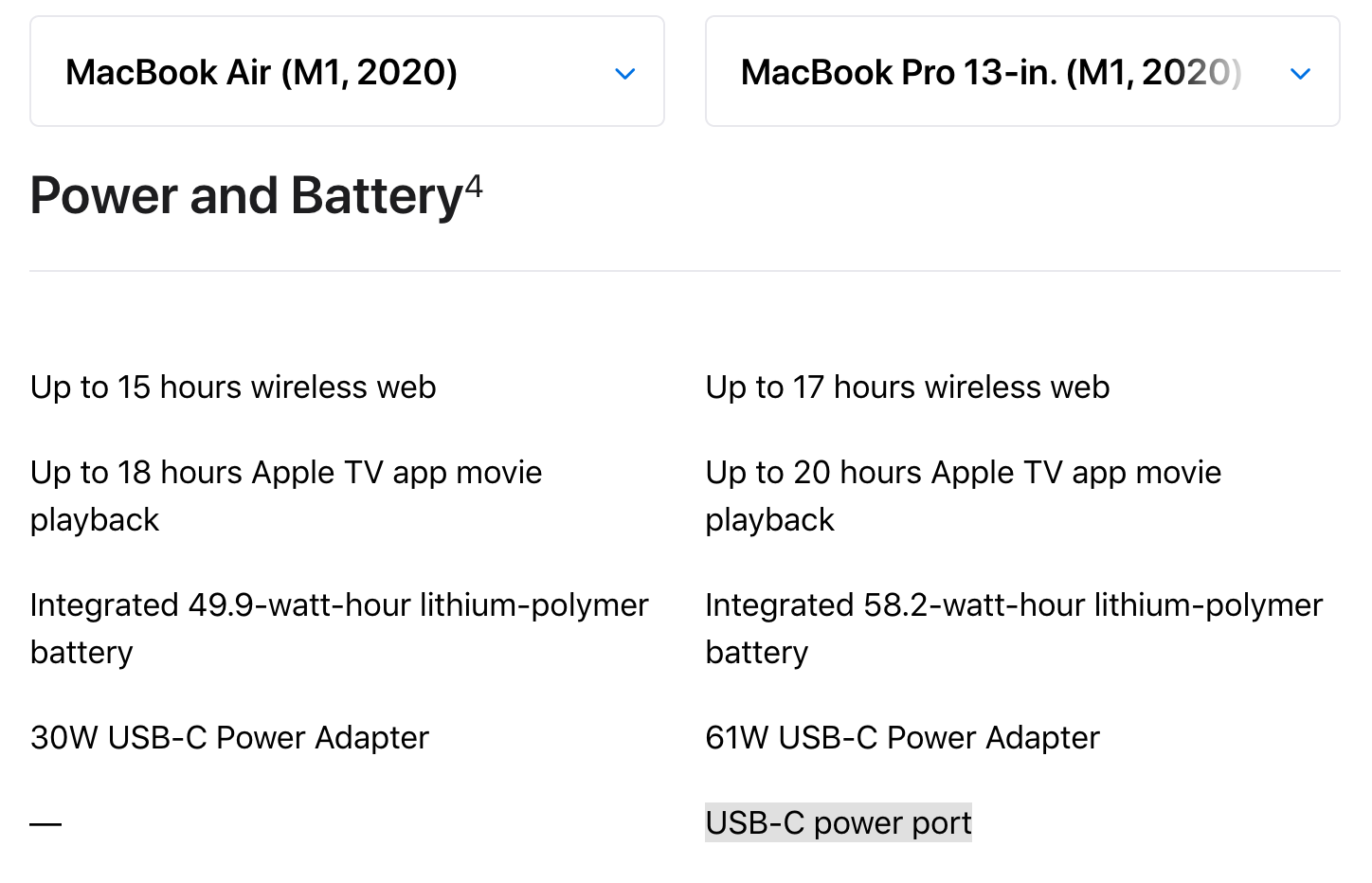Click the Power and Battery heading
Viewport: 1372px width, 883px height.
(x=246, y=196)
